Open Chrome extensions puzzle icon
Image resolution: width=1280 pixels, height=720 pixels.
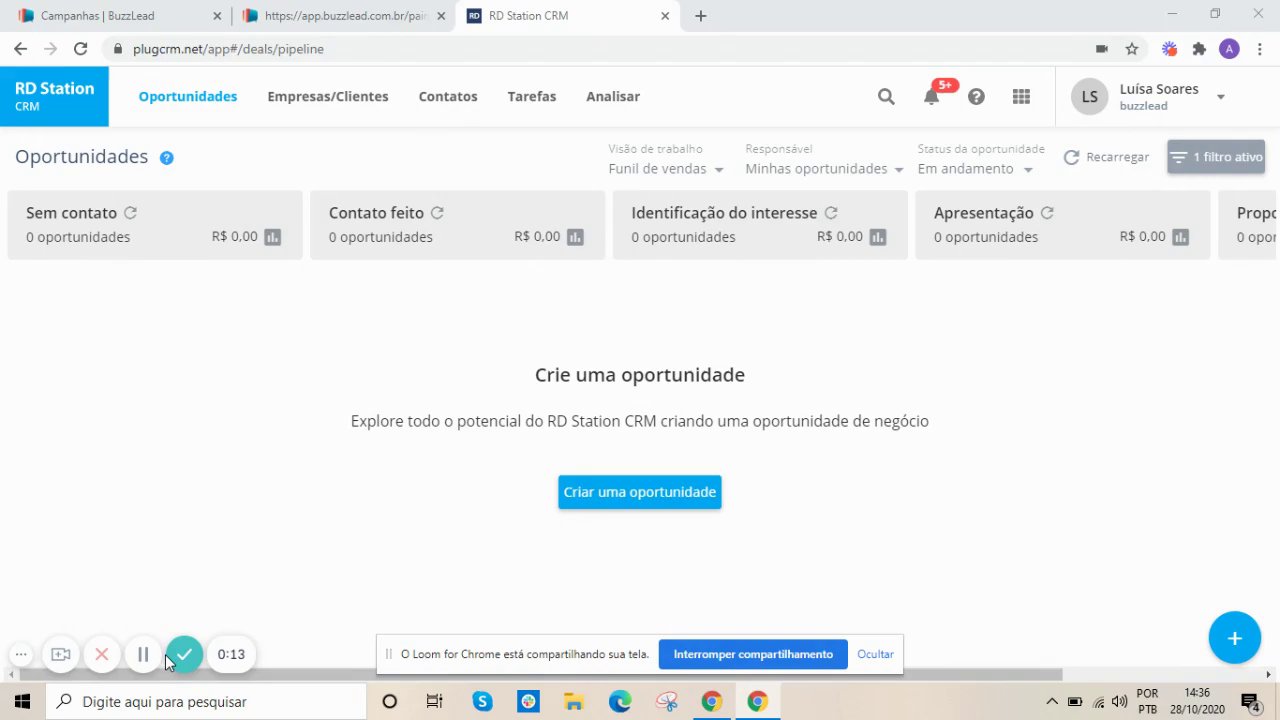[x=1199, y=48]
